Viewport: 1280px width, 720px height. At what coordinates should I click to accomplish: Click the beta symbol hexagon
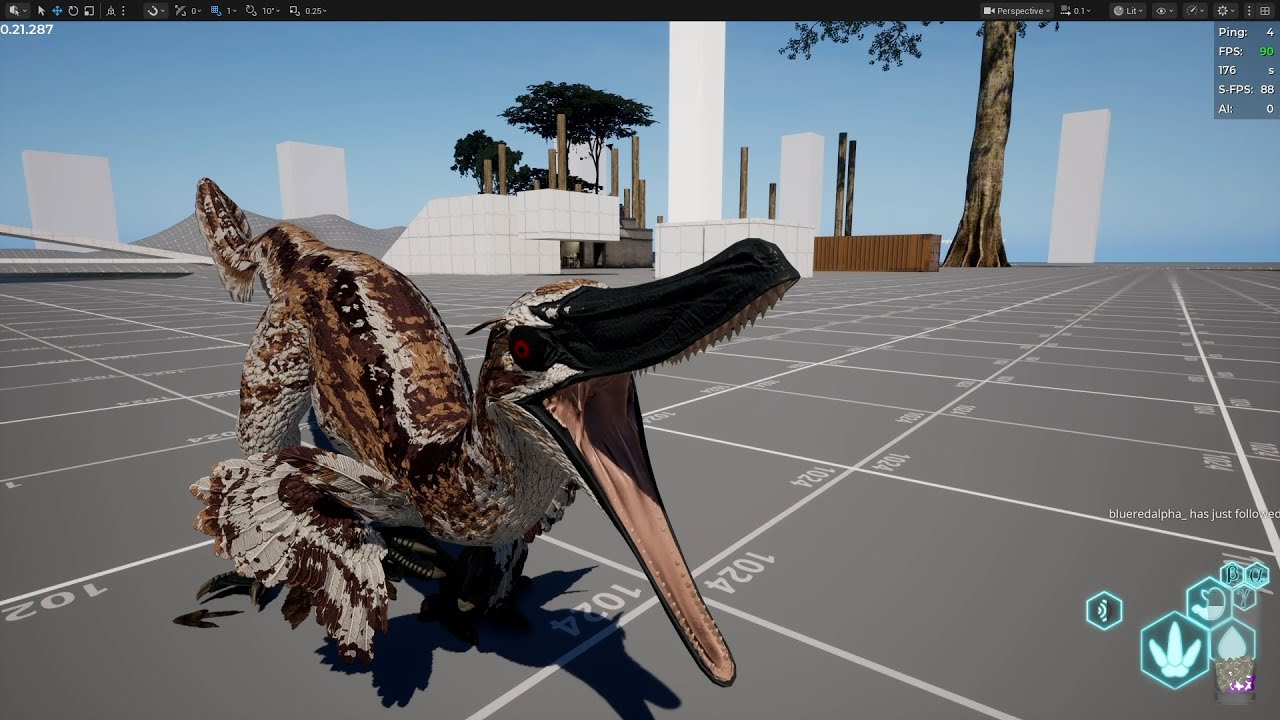pyautogui.click(x=1233, y=574)
